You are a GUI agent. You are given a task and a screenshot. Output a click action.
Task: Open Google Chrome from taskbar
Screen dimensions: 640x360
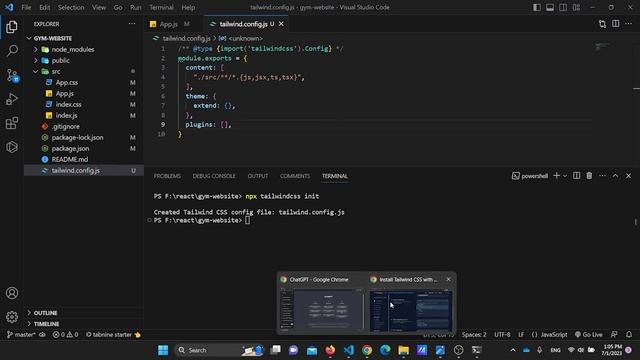tap(367, 350)
